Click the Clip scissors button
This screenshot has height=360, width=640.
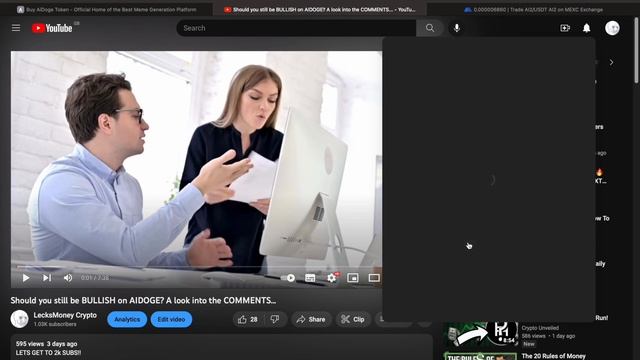353,319
